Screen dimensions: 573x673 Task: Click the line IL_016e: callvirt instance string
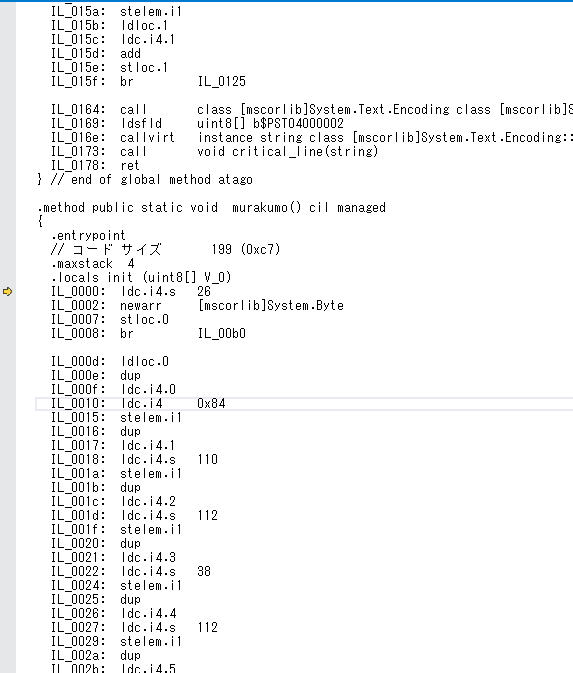(312, 137)
